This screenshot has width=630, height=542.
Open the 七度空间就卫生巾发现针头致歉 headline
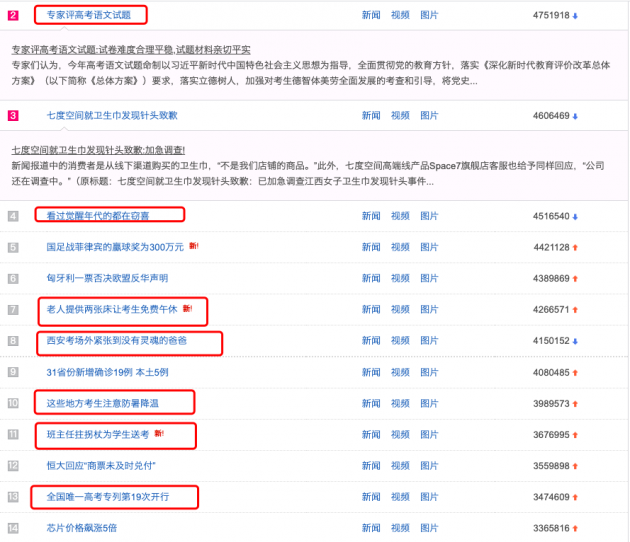click(x=112, y=116)
